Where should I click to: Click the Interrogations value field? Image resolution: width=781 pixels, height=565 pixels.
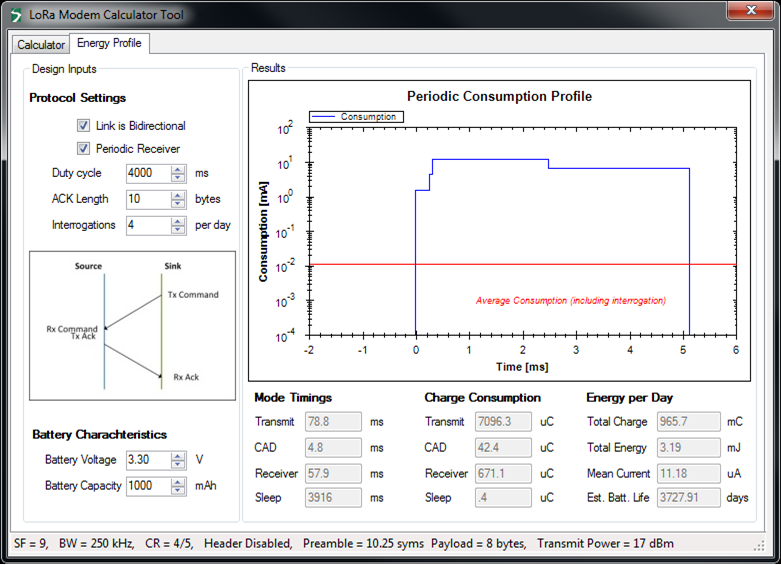[x=148, y=225]
